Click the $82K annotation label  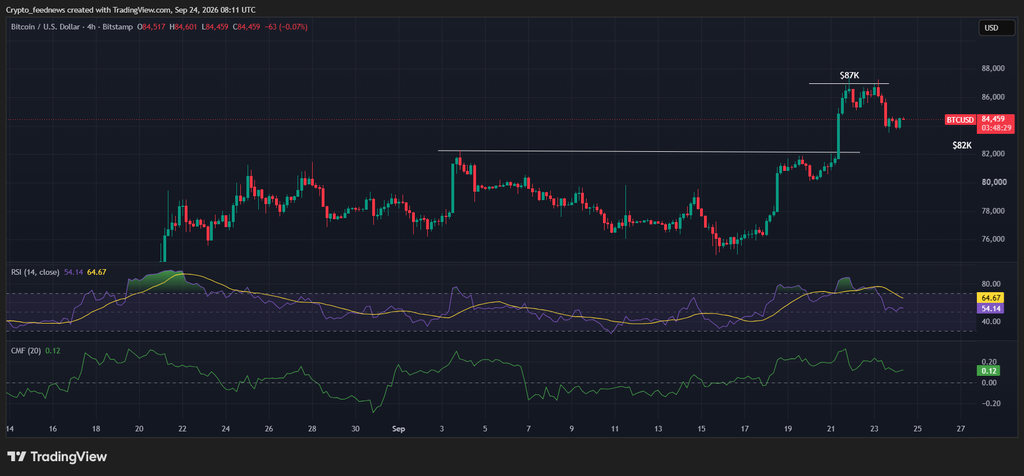point(962,146)
